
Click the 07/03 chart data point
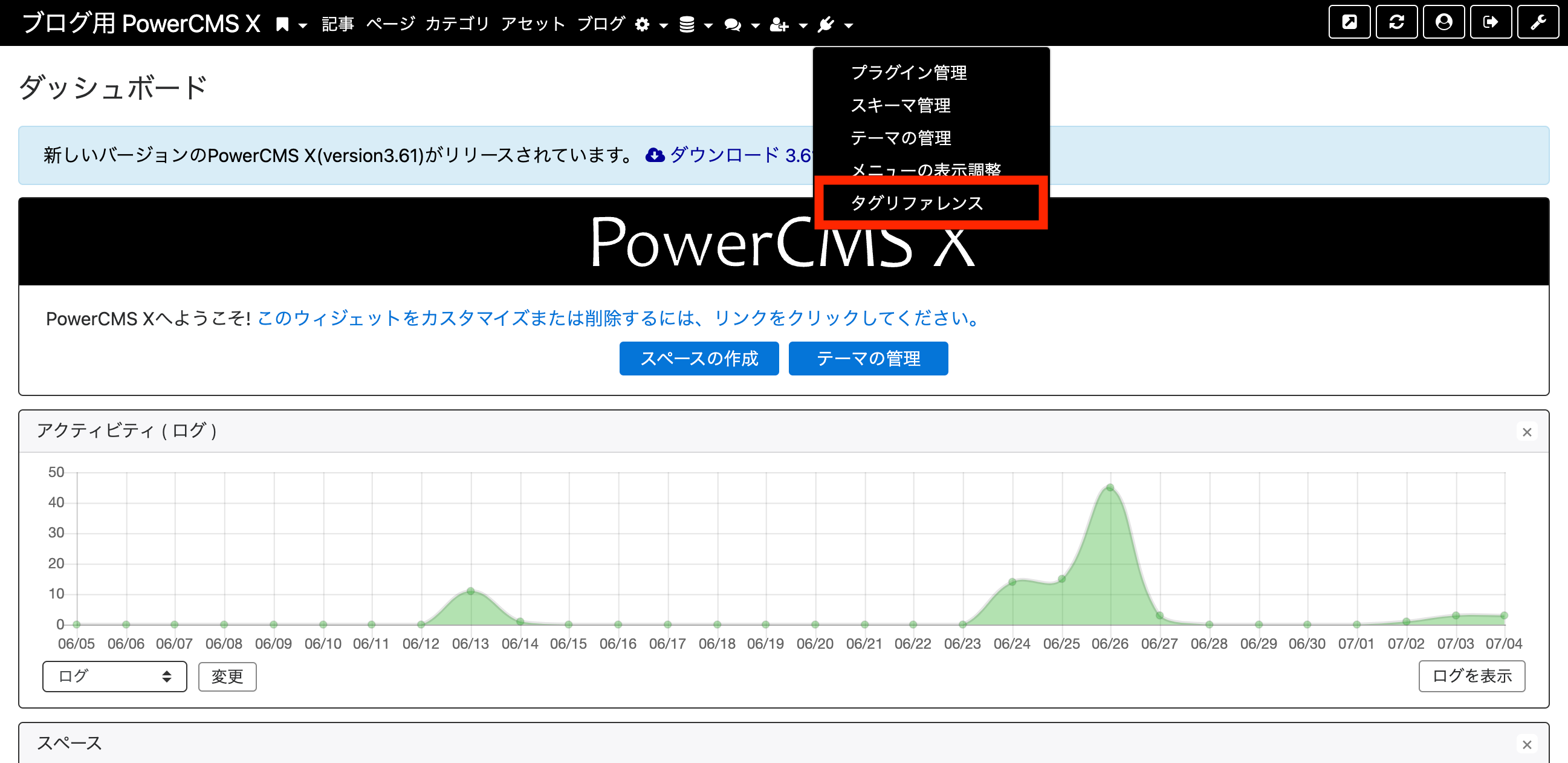[1456, 615]
